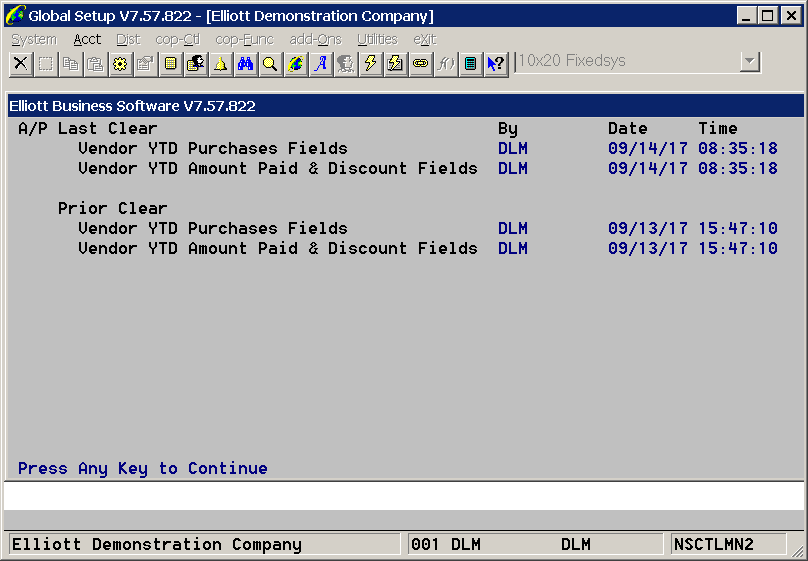The height and width of the screenshot is (561, 808).
Task: Click the Date column header
Action: 628,128
